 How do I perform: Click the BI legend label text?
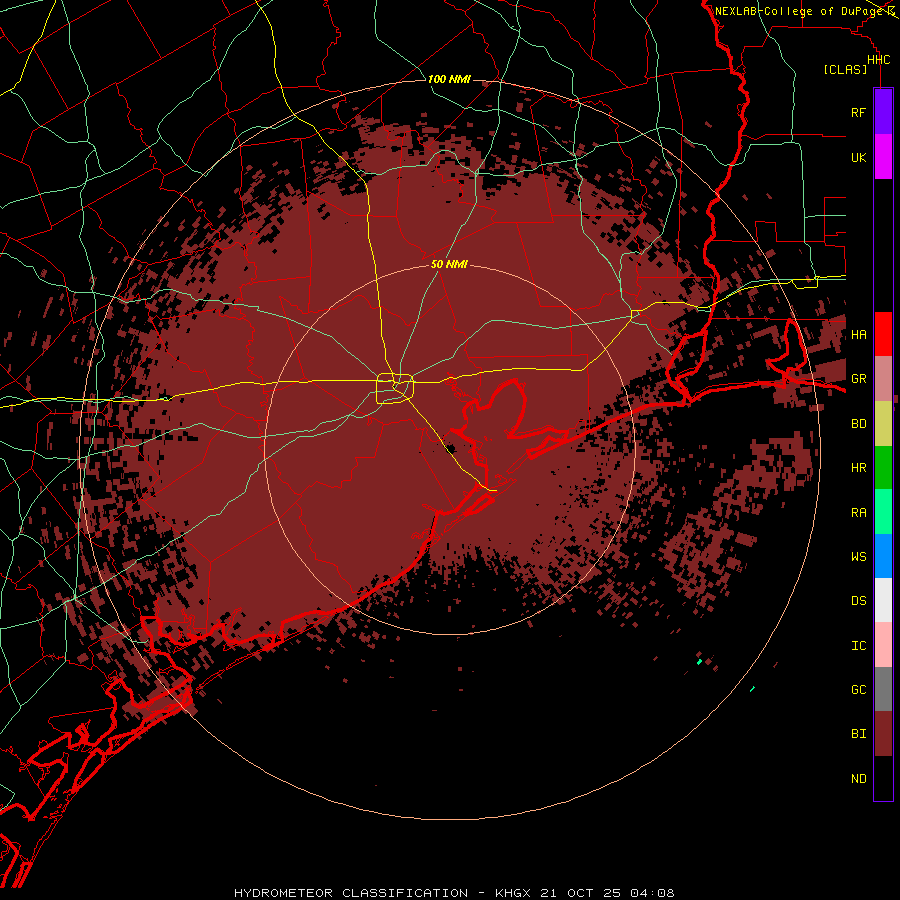point(858,734)
